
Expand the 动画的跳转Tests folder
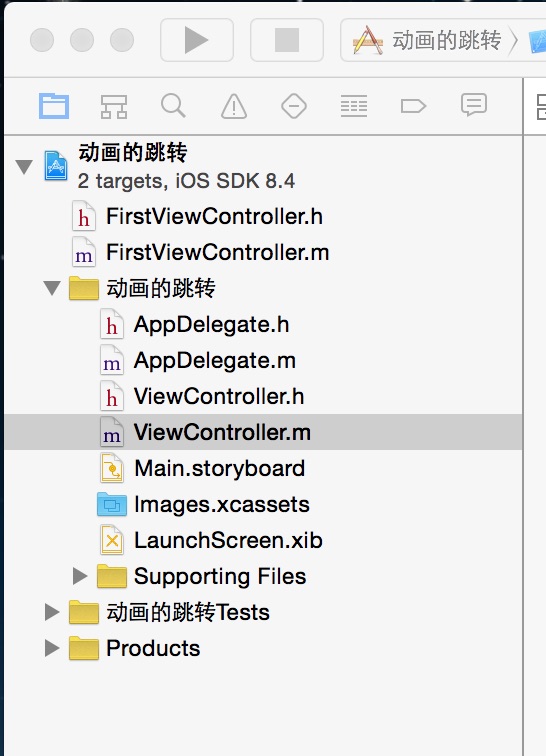[x=52, y=612]
